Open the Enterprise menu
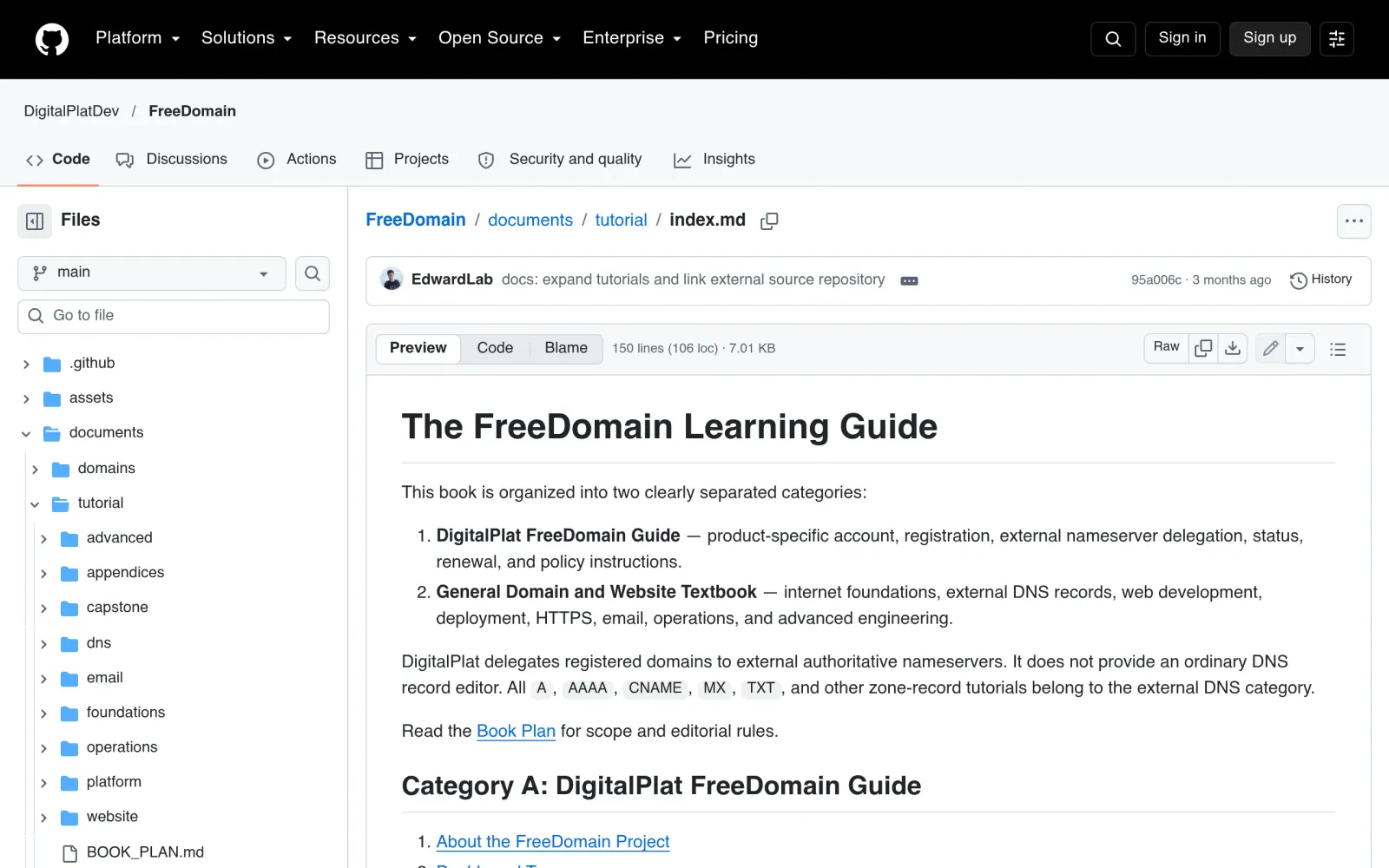 632,38
